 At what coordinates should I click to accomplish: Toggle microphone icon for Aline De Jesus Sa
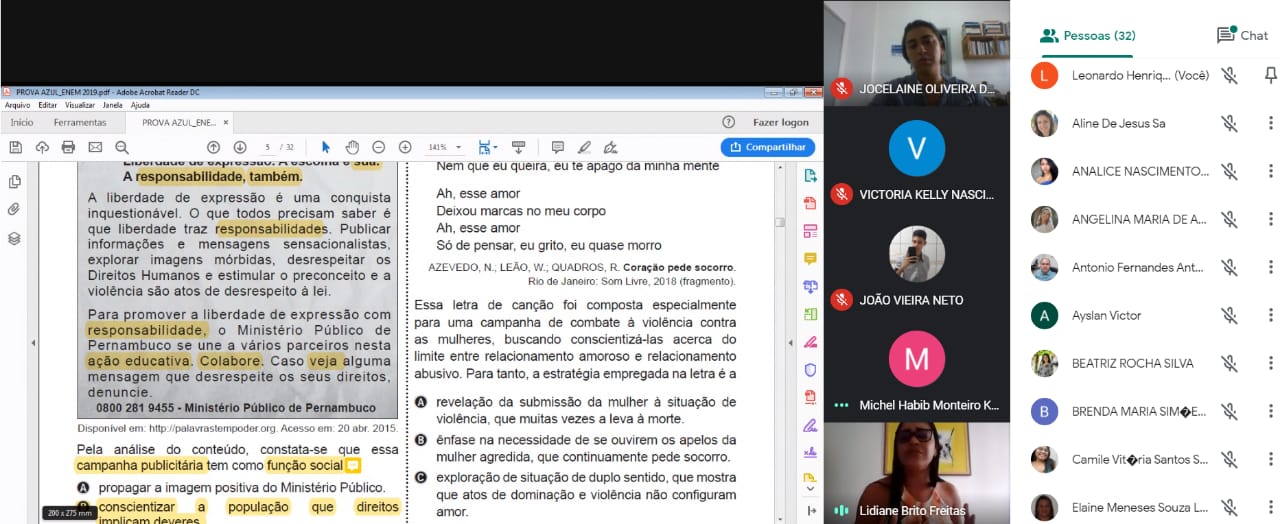1229,123
